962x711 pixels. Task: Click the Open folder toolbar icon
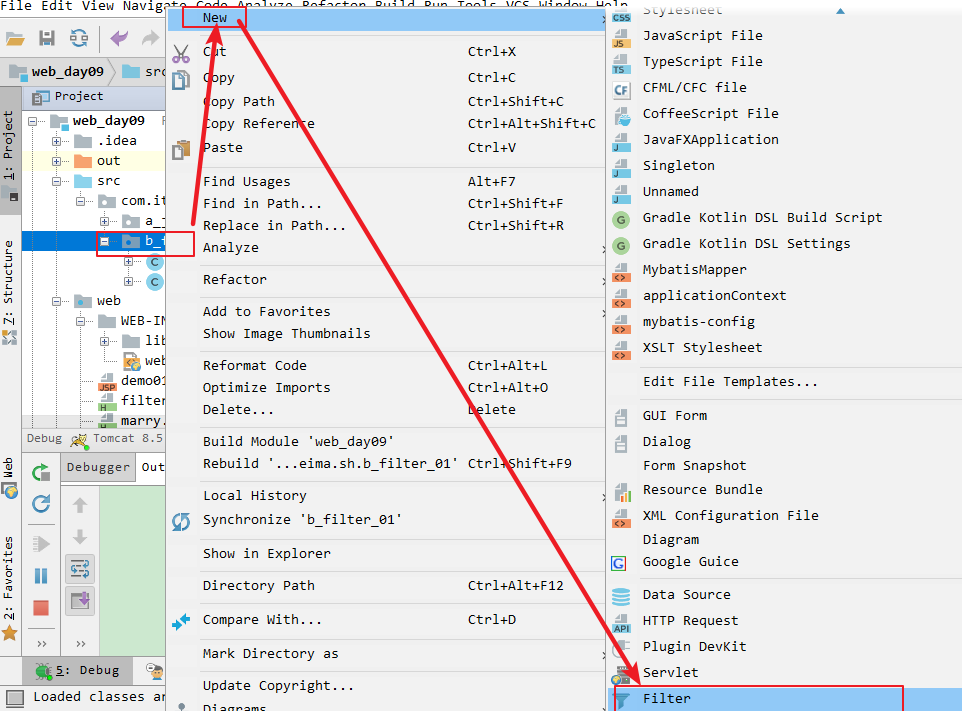coord(15,39)
